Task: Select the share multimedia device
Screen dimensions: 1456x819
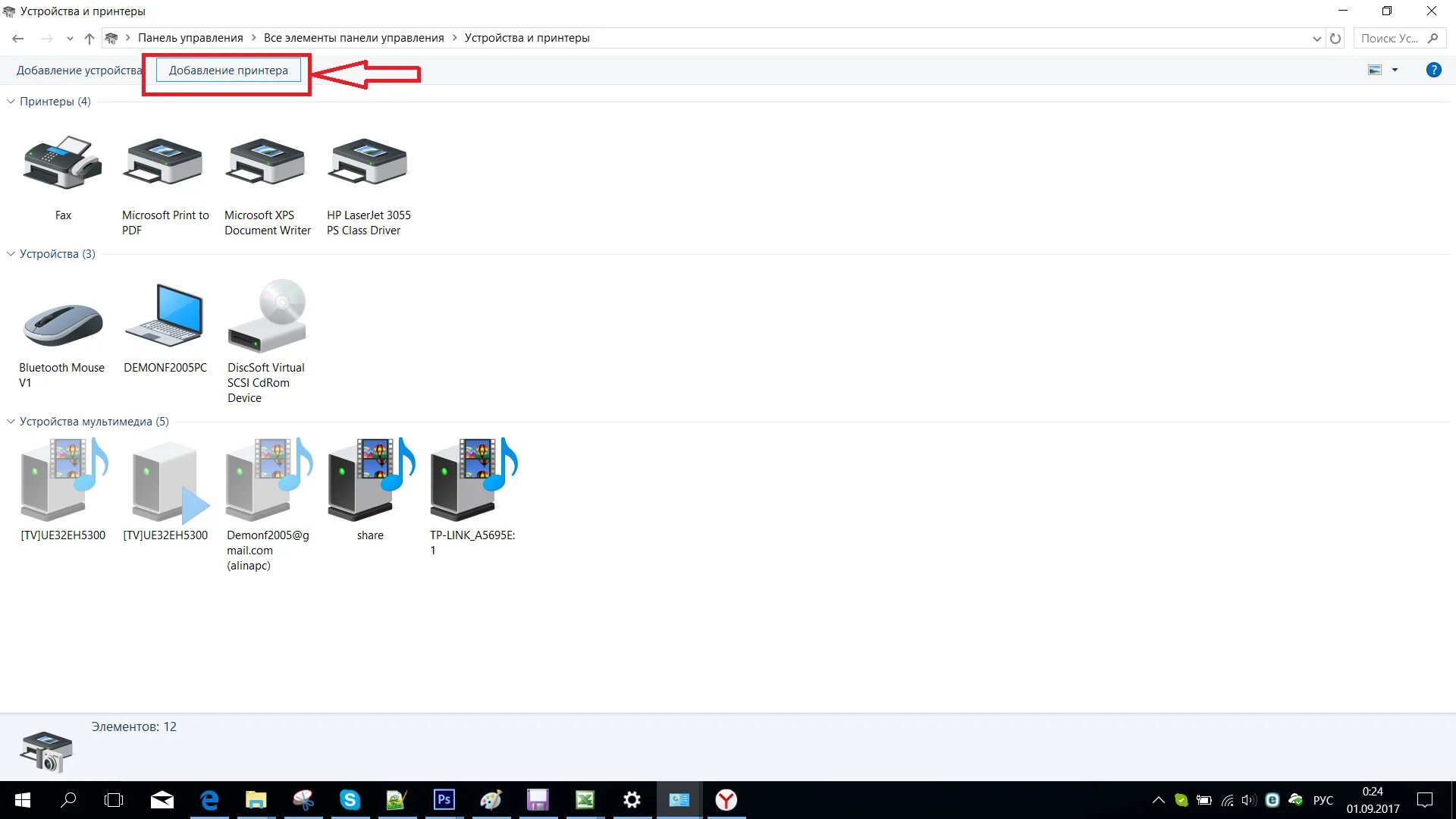Action: coord(370,479)
